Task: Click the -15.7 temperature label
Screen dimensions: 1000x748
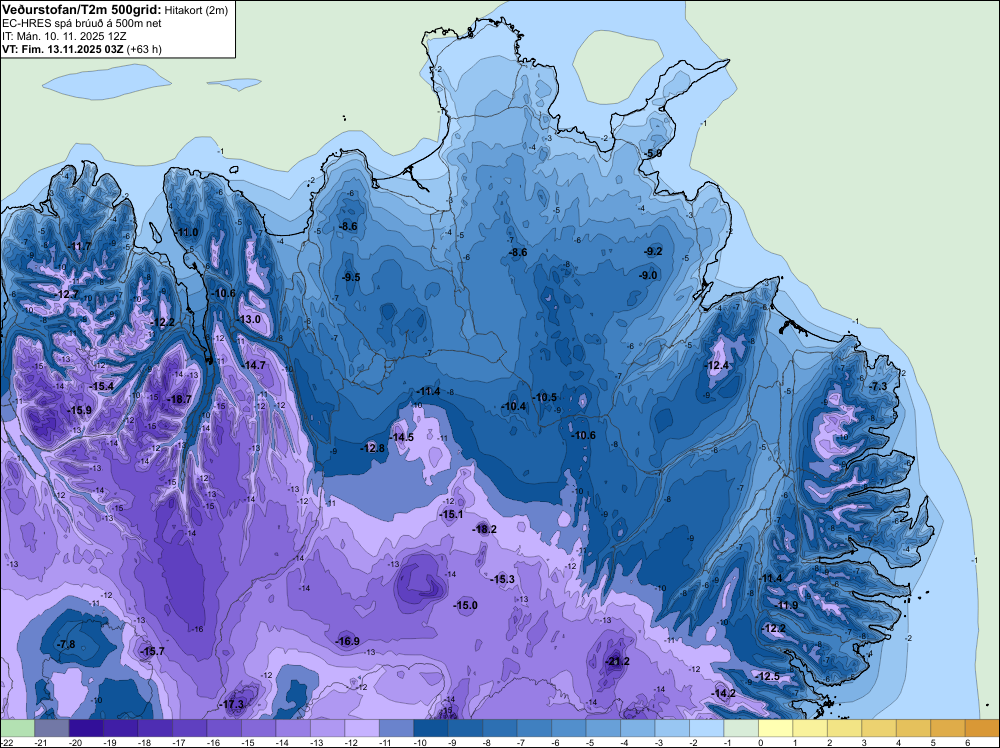Action: pyautogui.click(x=152, y=651)
